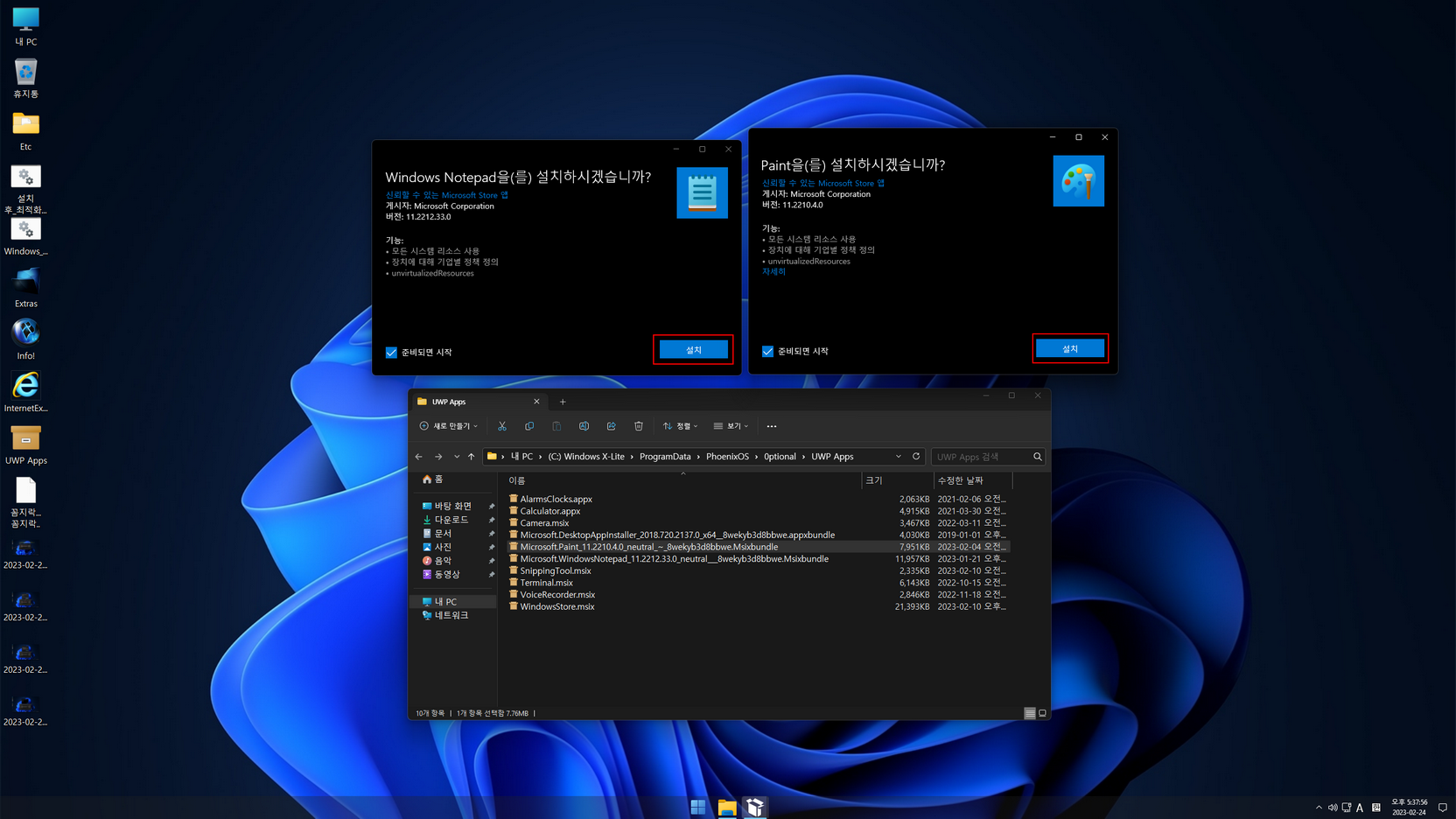Click the Cut scissors icon in Explorer toolbar

pos(502,426)
